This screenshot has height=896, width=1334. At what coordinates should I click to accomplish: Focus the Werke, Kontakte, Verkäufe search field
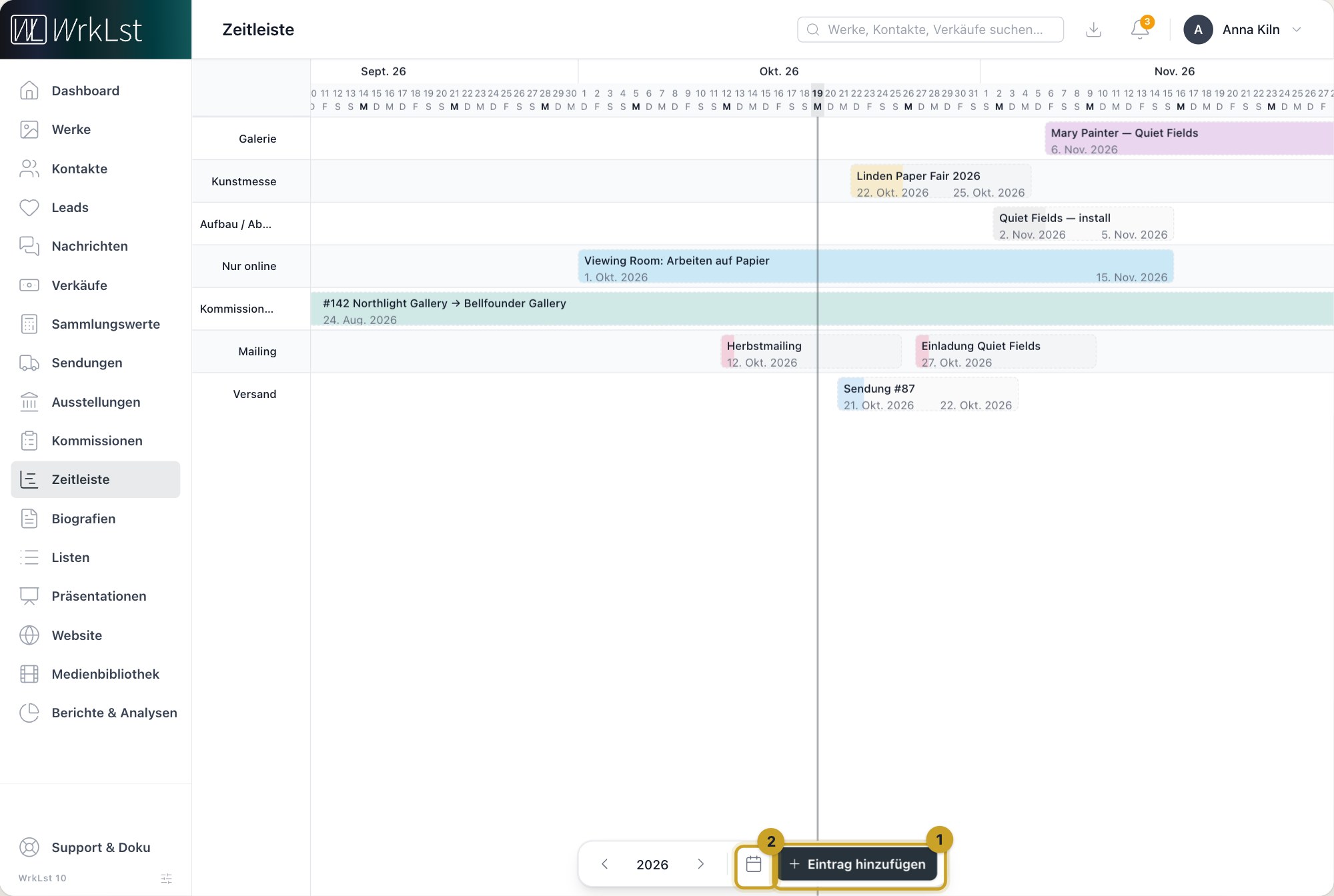[x=930, y=29]
